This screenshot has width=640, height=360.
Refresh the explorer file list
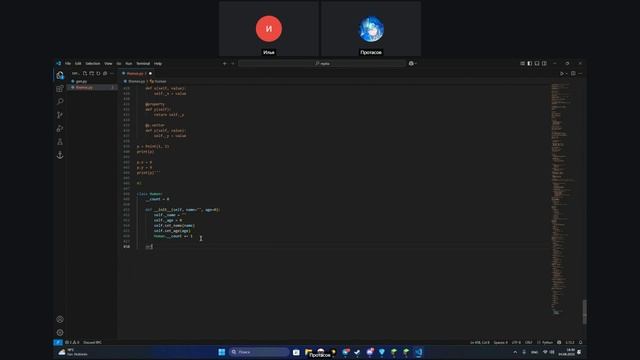click(x=98, y=73)
